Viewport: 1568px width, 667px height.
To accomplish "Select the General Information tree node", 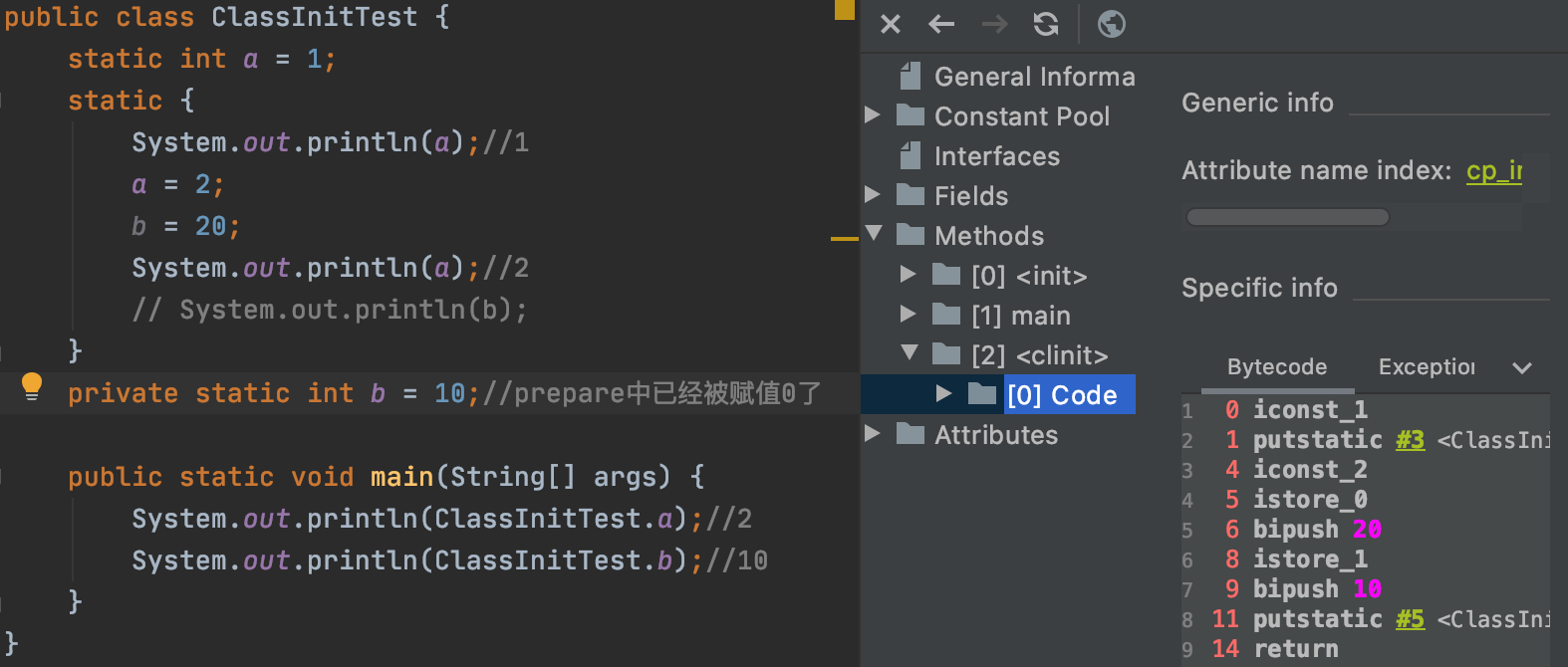I will (1034, 77).
